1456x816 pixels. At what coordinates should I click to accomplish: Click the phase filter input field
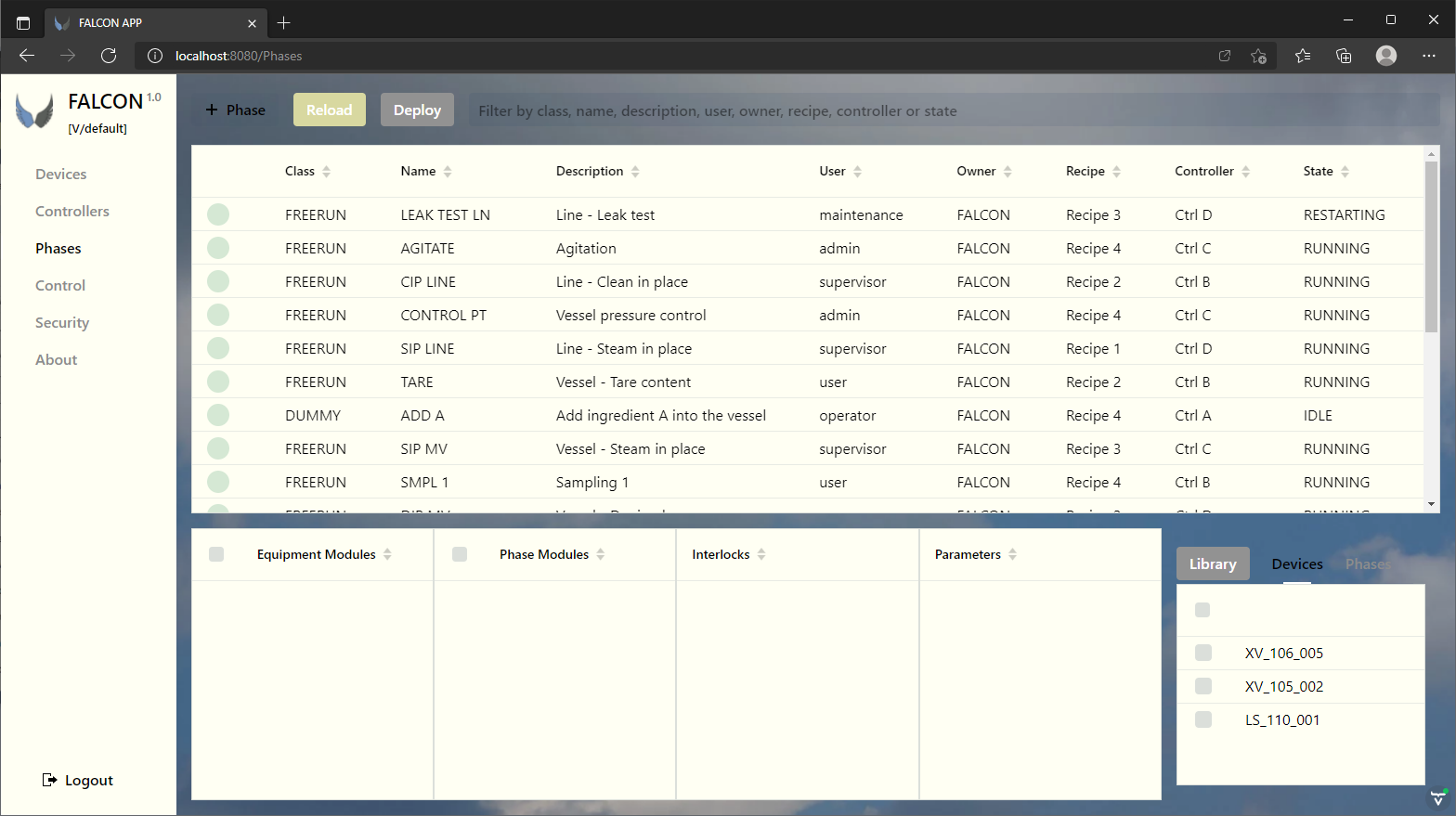tap(954, 110)
